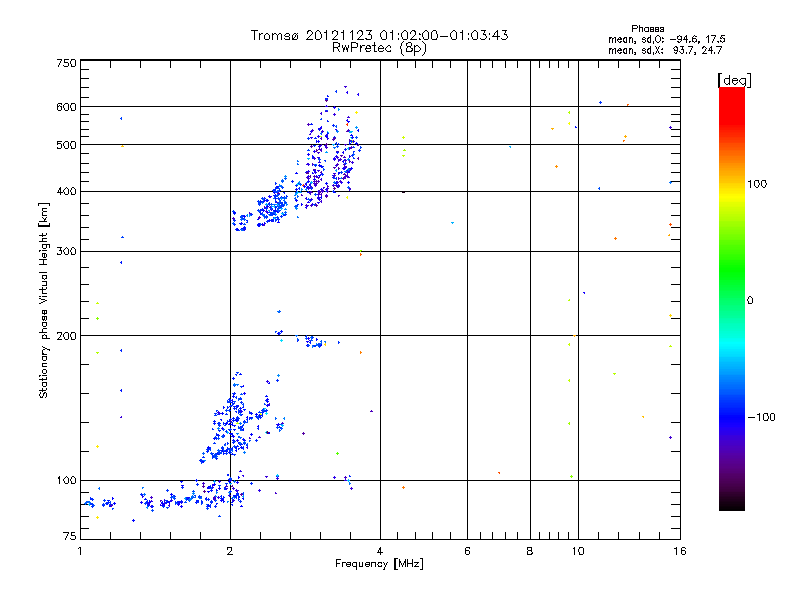The height and width of the screenshot is (600, 800).
Task: Click the x-axis tick label '4'
Action: tap(380, 551)
